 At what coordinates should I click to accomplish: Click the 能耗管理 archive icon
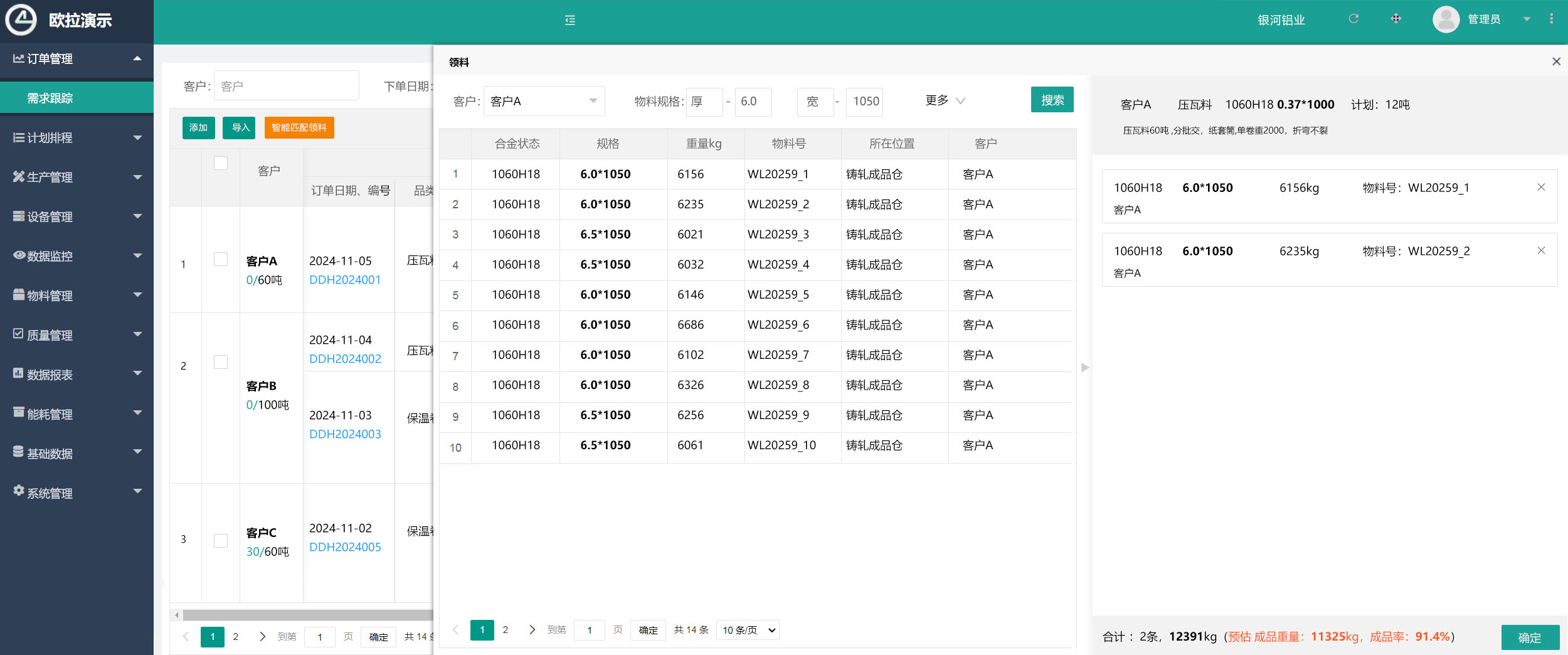19,413
